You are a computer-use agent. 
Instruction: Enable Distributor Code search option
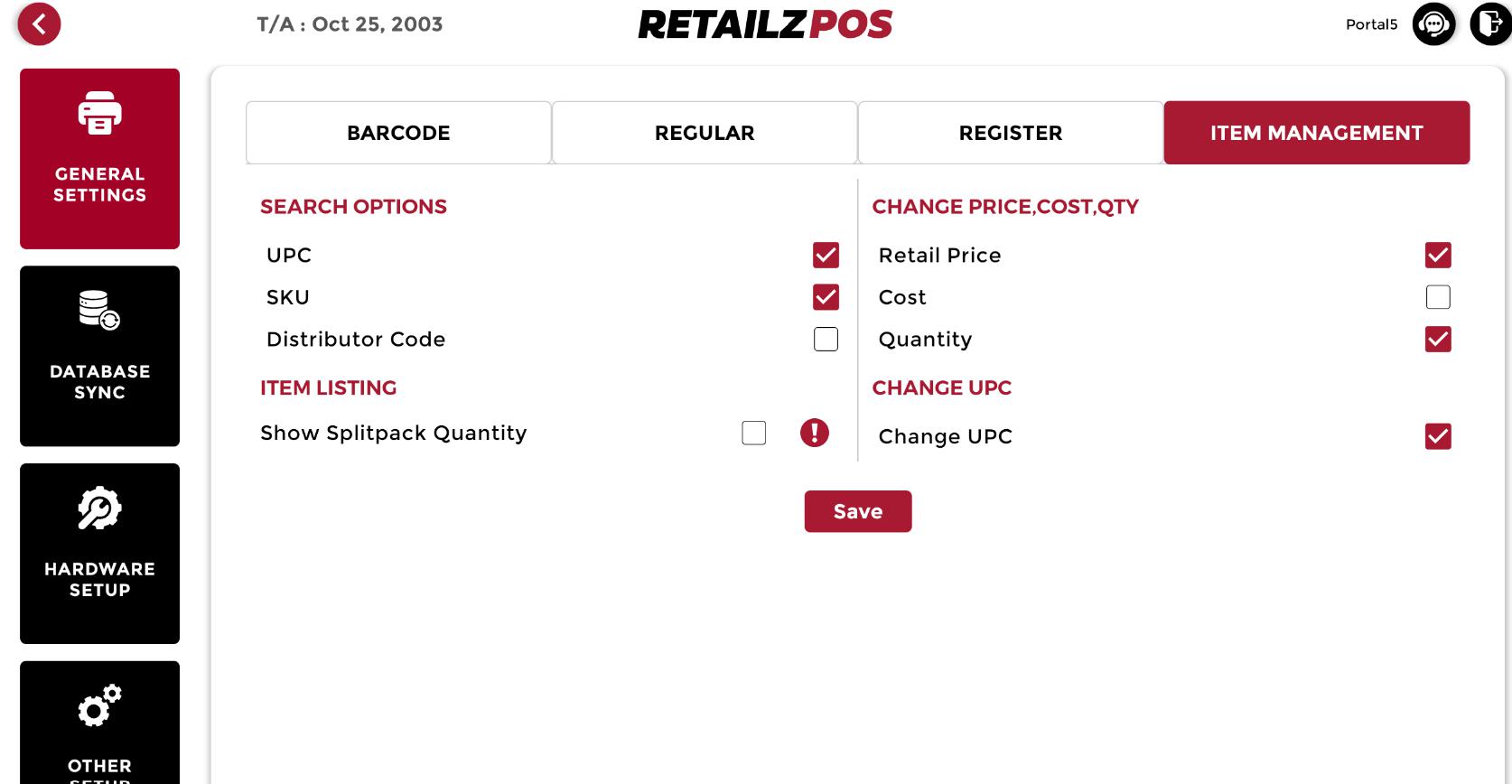pos(826,340)
